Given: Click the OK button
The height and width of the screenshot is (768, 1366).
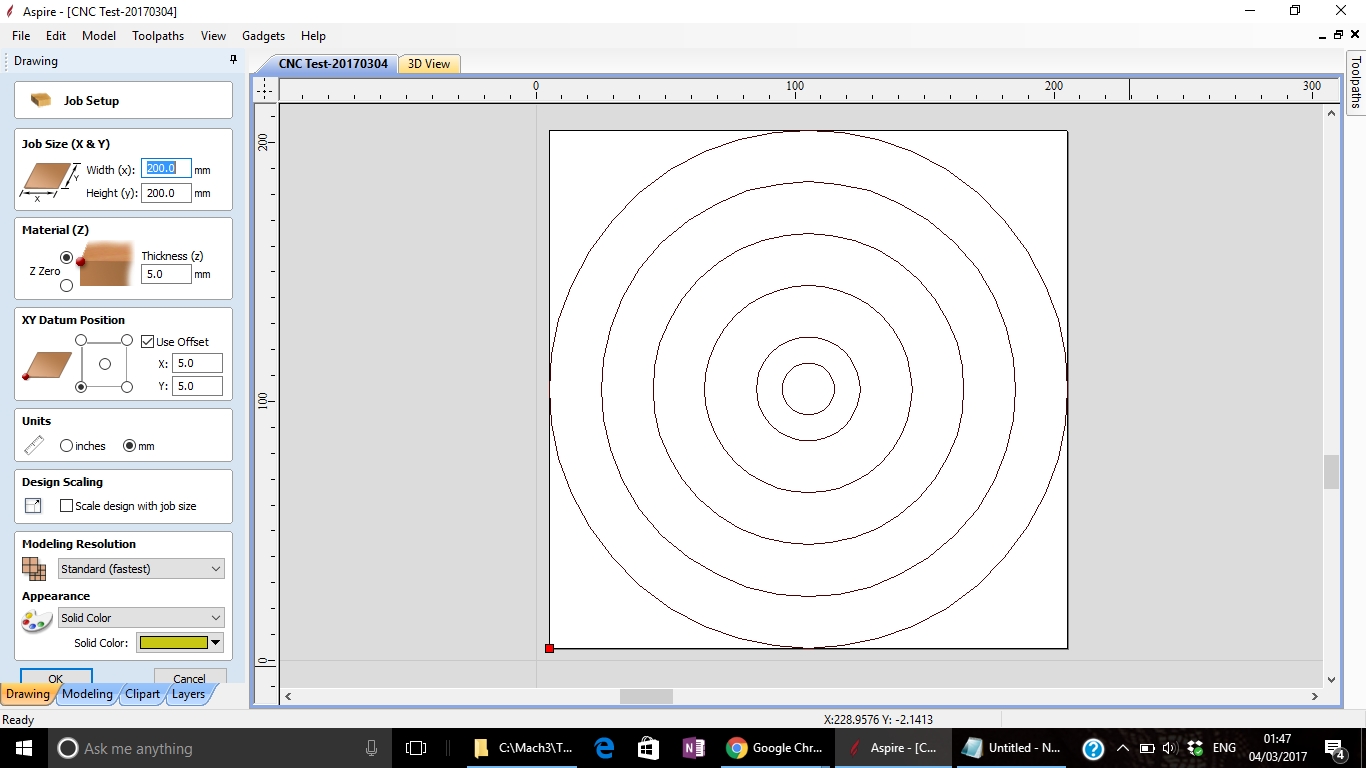Looking at the screenshot, I should point(56,678).
